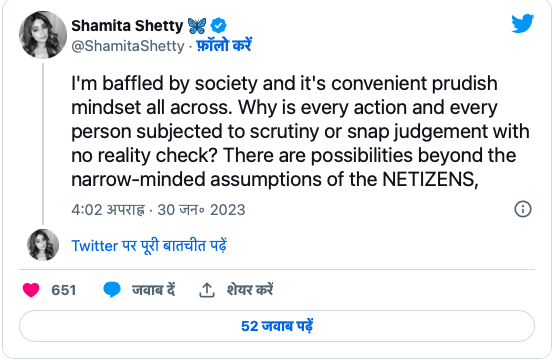Click the blue verified badge
The height and width of the screenshot is (360, 555).
219,25
